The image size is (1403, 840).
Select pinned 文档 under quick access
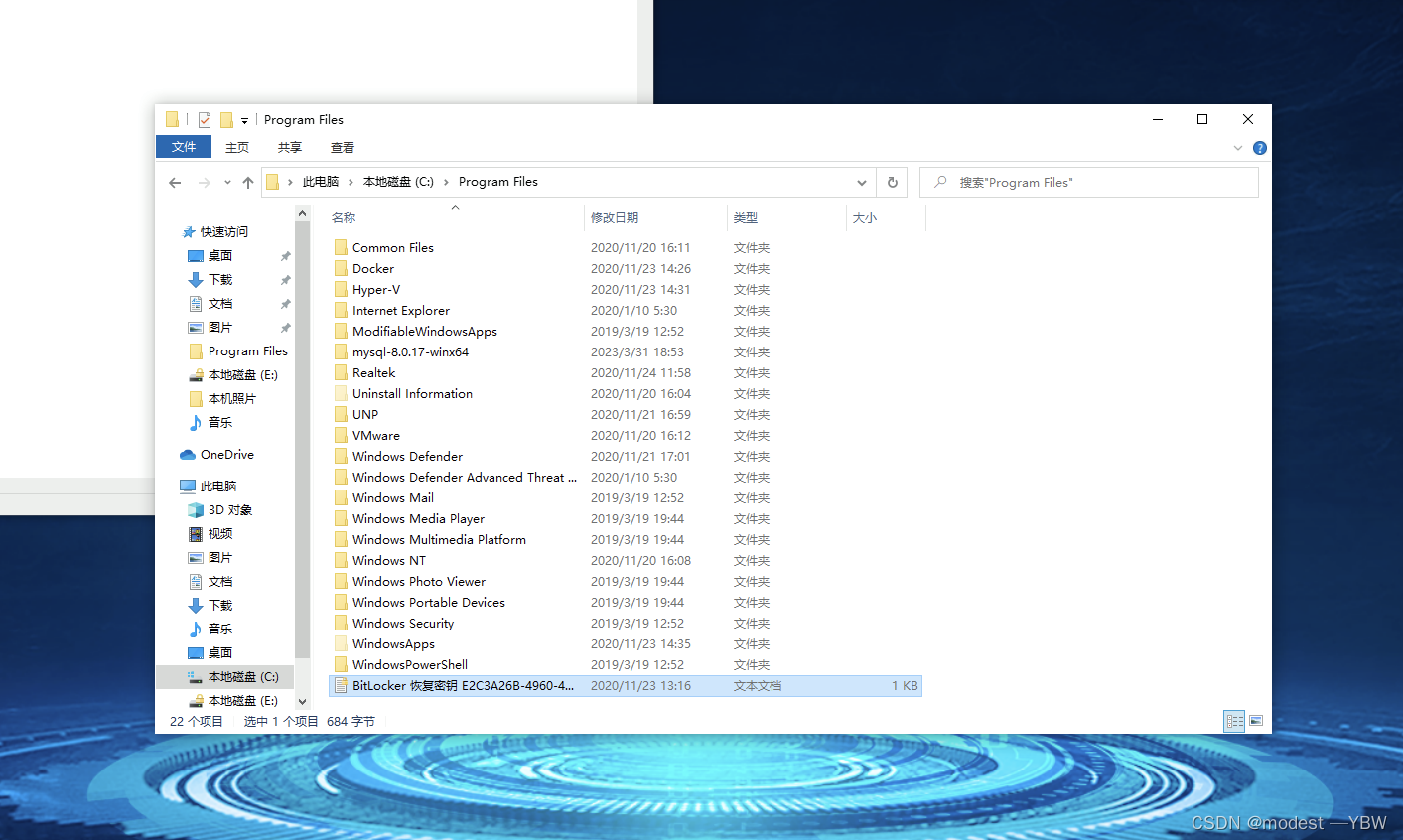click(x=220, y=303)
